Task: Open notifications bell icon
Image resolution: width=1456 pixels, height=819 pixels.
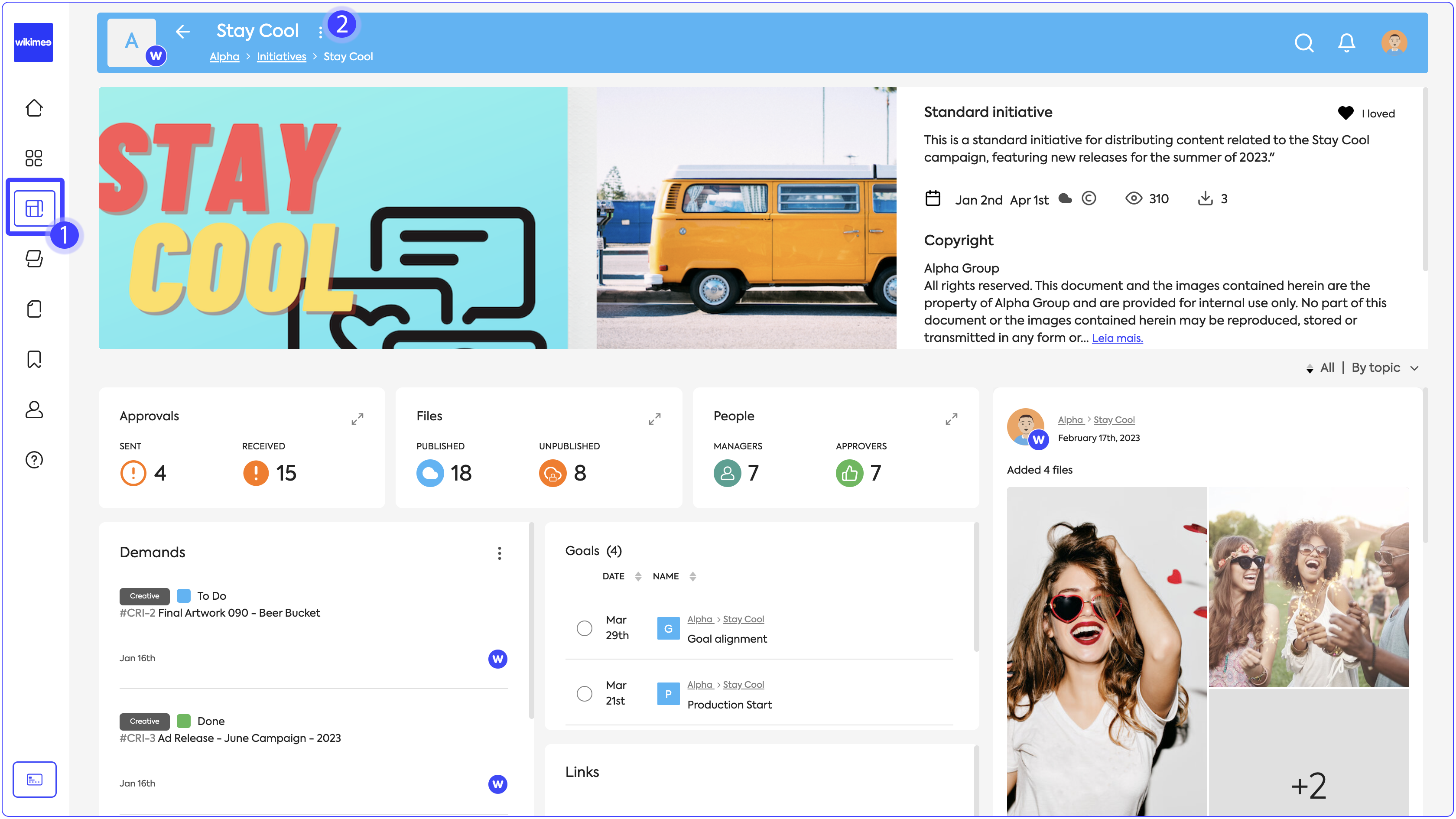Action: 1346,43
